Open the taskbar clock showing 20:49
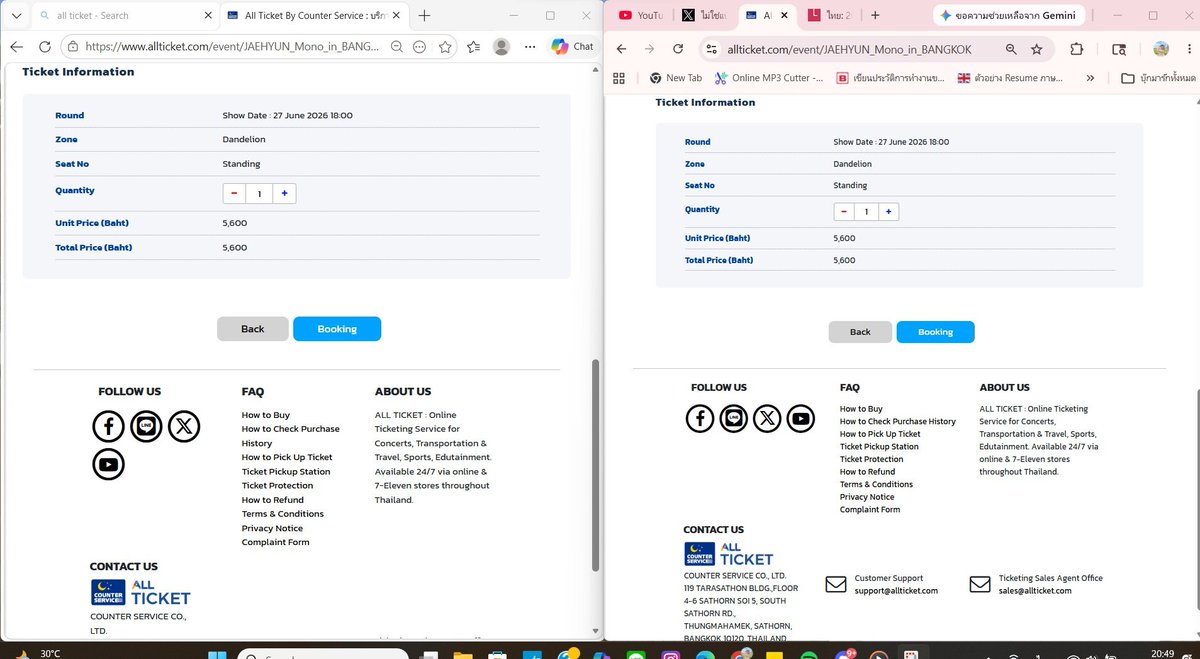This screenshot has height=659, width=1200. coord(1163,654)
